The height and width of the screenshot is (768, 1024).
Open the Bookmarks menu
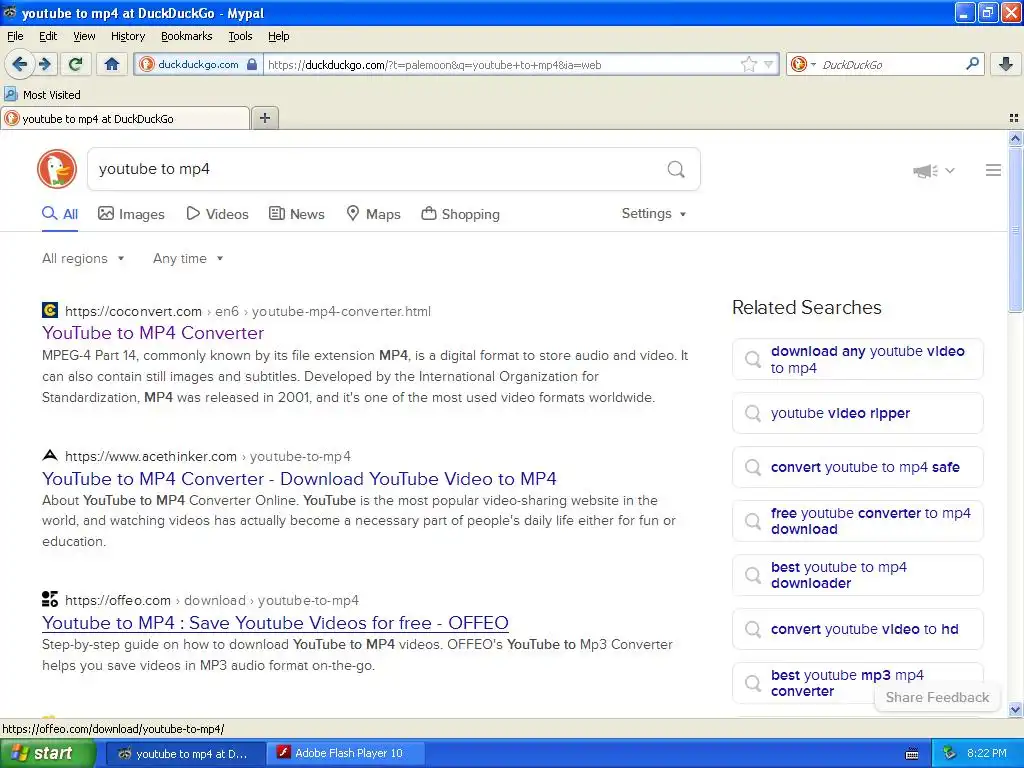pos(186,36)
